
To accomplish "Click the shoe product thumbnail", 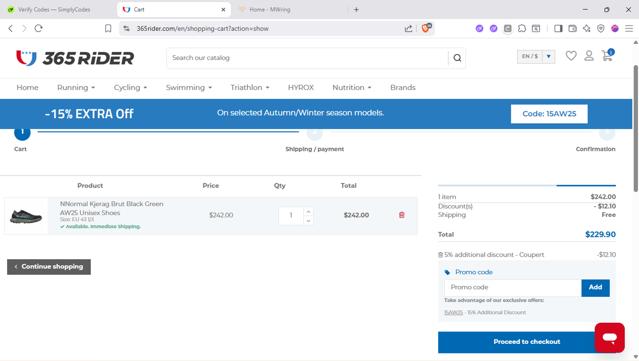I will 26,216.
